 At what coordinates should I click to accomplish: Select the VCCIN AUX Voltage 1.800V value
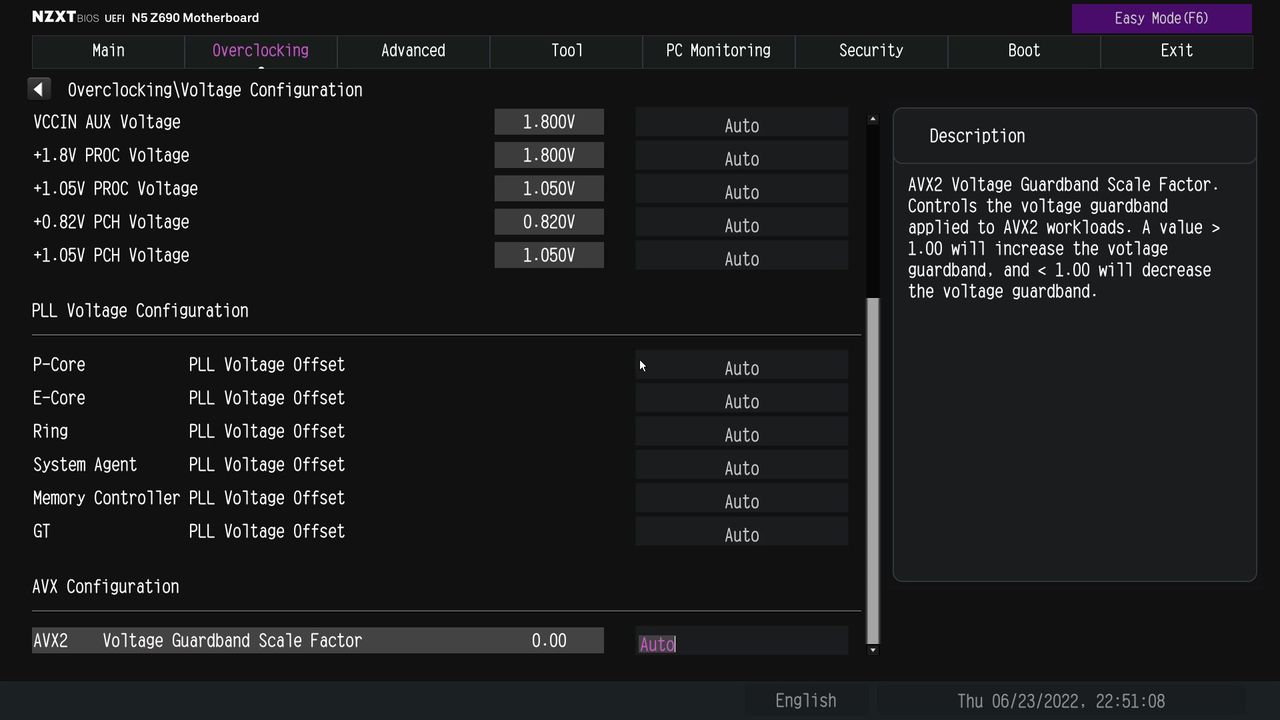[549, 122]
